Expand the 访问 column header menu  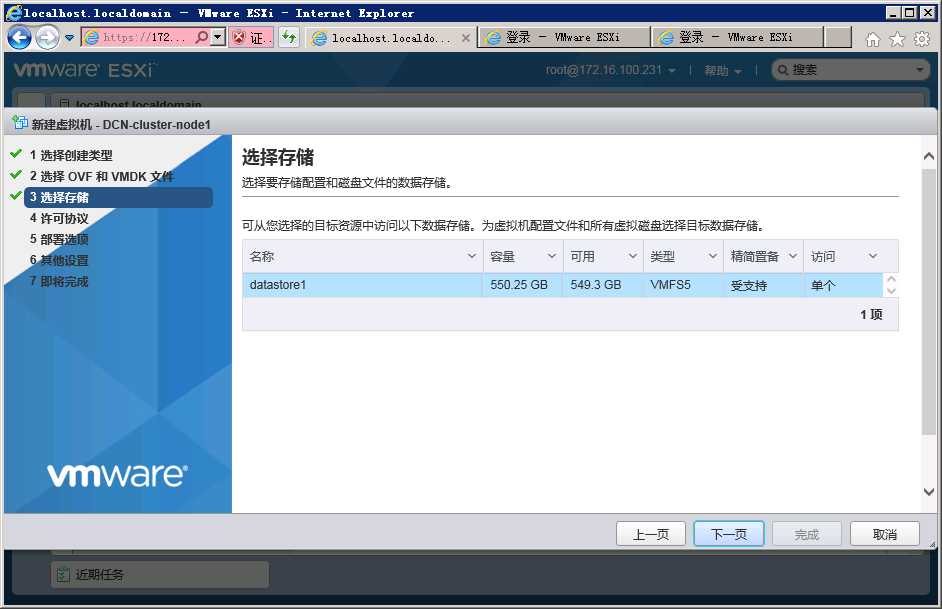coord(873,256)
